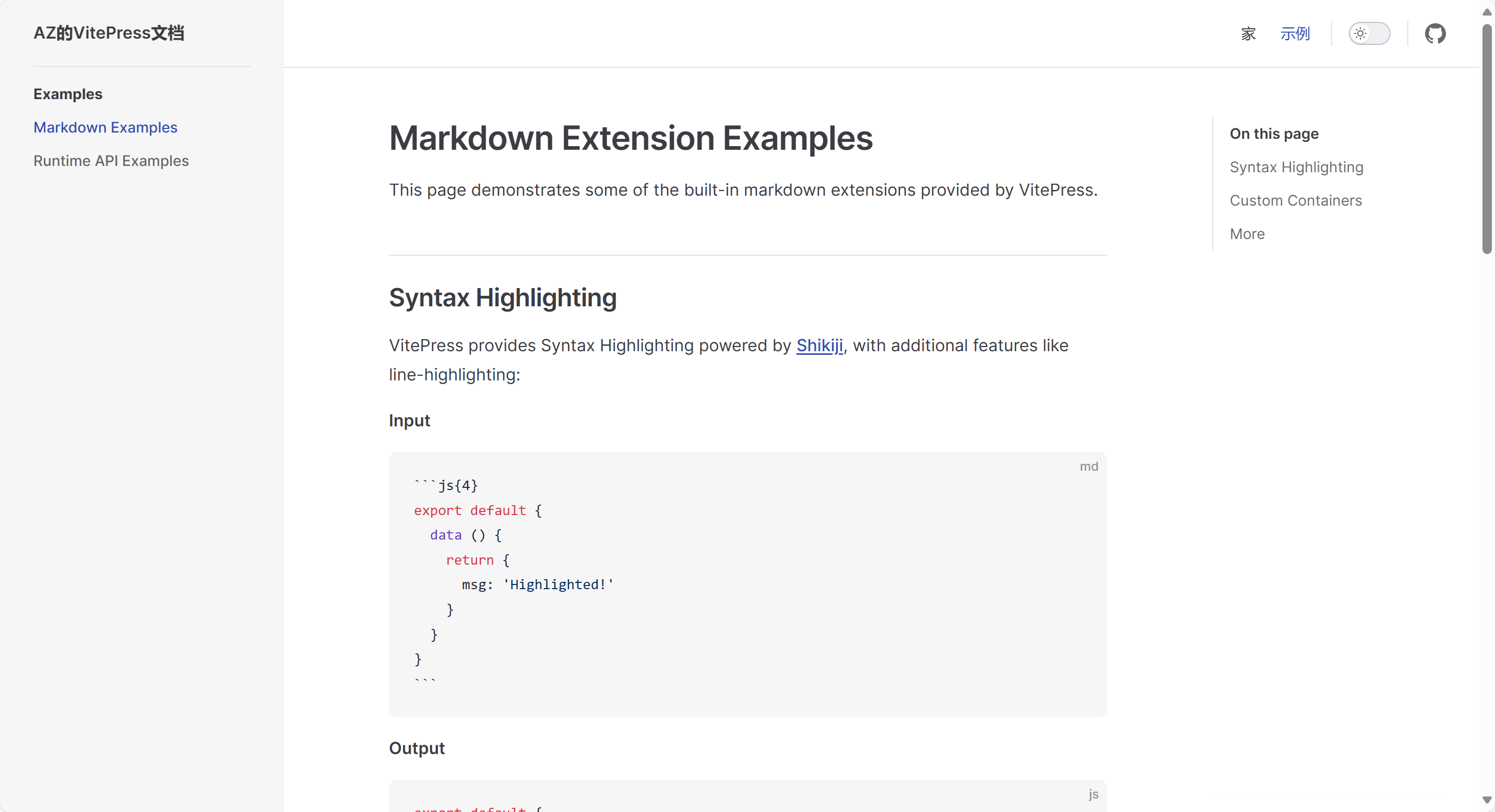Click the AZ的VitePress文档 site title
Viewport: 1495px width, 812px height.
[x=109, y=33]
